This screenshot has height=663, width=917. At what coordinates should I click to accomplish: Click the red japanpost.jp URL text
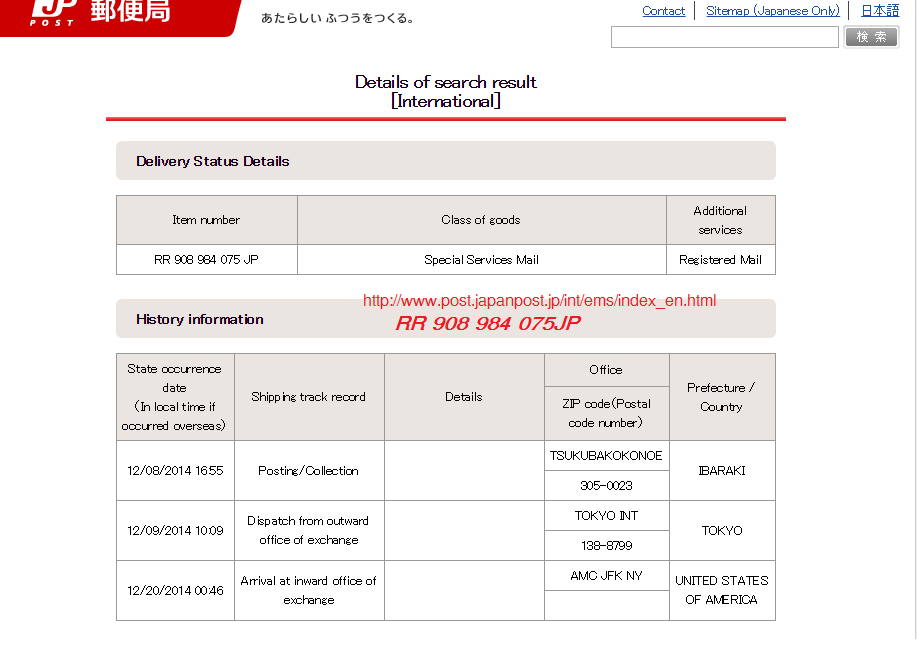tap(539, 300)
